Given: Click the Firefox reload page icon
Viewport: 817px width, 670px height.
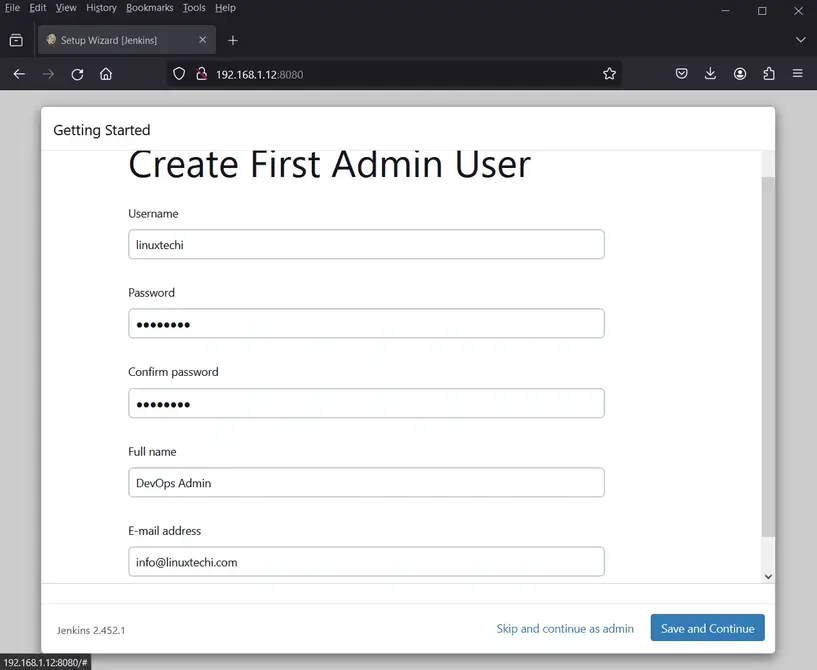Looking at the screenshot, I should tap(77, 74).
